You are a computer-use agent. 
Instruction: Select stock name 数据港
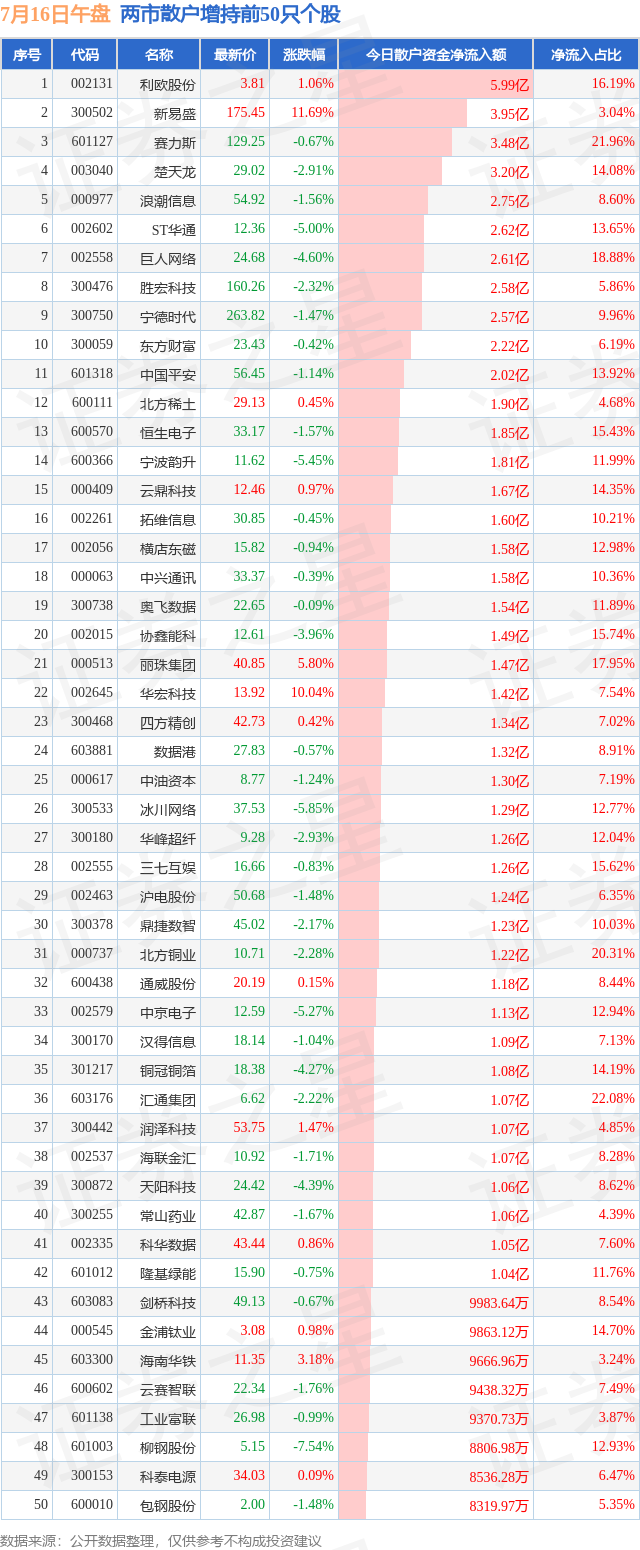(175, 752)
